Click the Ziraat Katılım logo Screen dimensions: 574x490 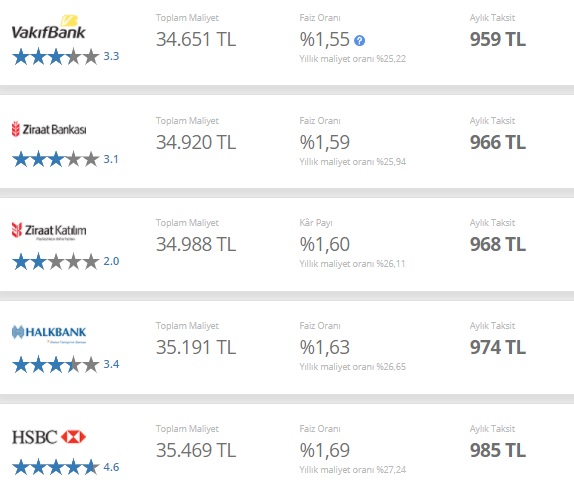click(x=49, y=231)
